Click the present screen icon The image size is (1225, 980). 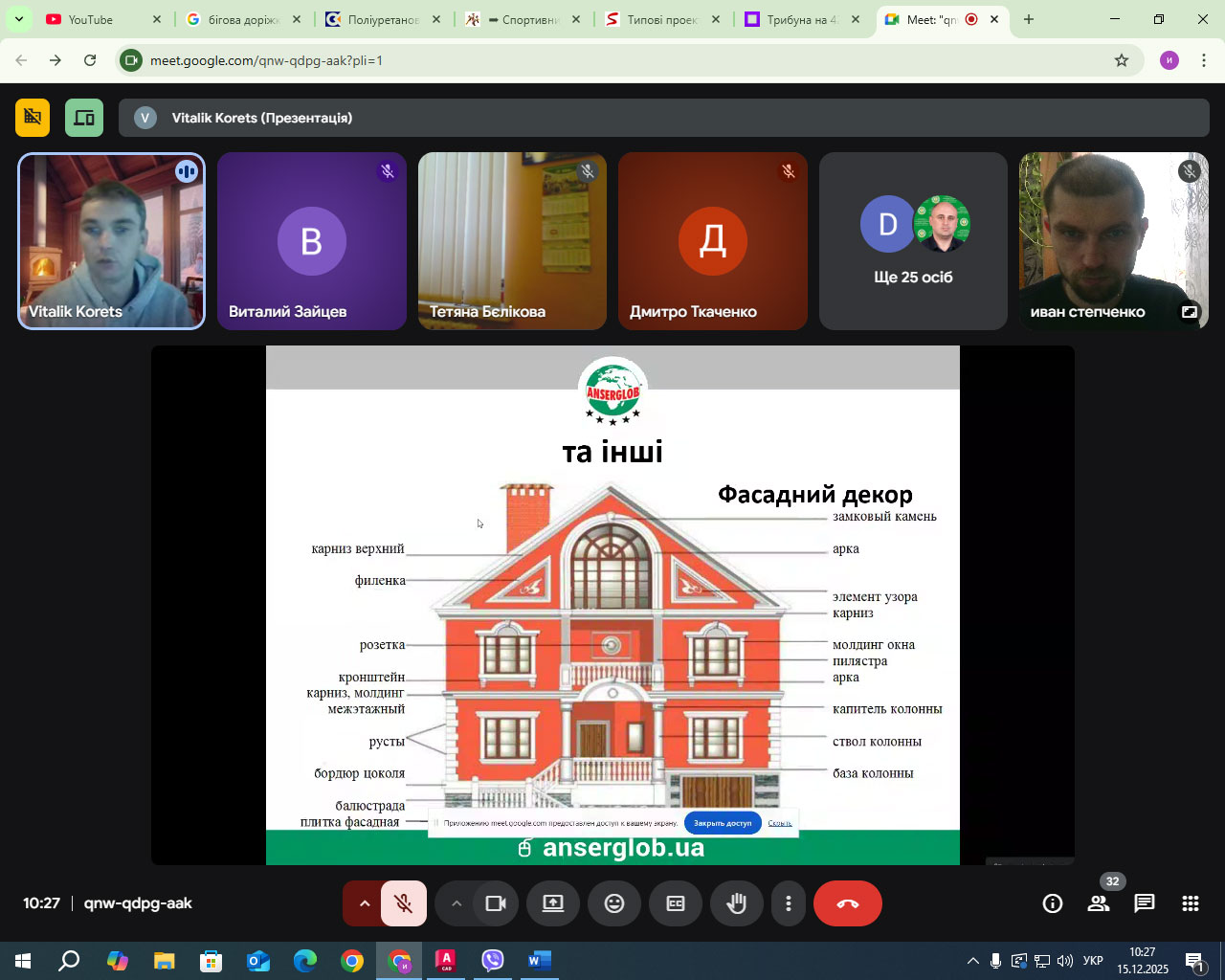pos(553,903)
